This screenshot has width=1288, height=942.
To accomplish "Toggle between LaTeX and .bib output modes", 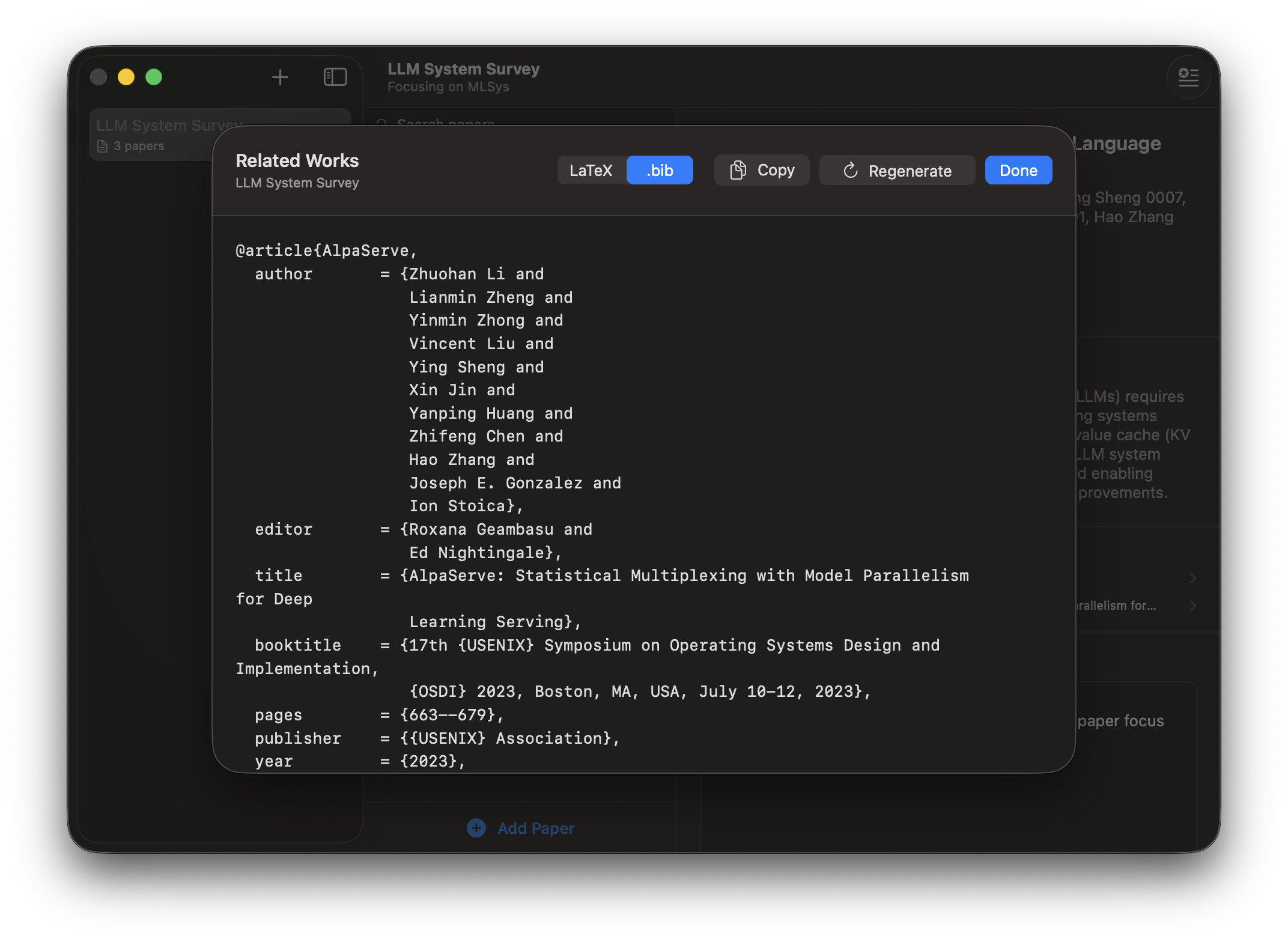I will [625, 170].
